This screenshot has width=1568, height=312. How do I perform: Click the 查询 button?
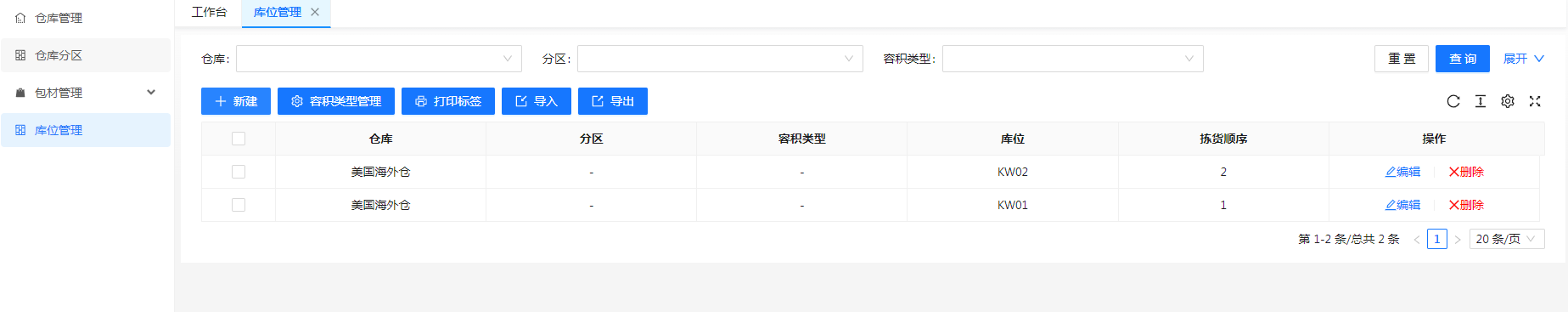coord(1463,59)
